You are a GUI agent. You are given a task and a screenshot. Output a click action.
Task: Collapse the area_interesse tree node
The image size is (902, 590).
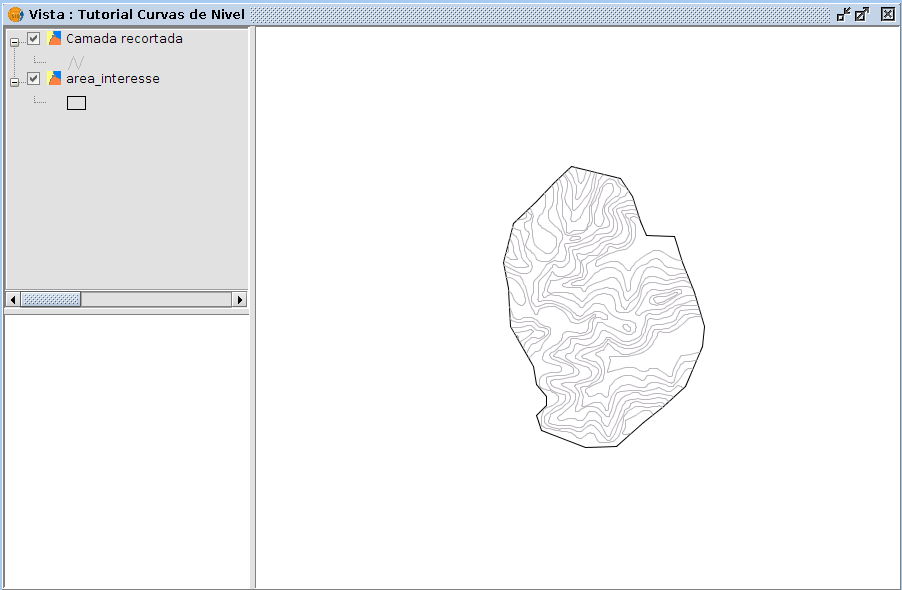(15, 83)
